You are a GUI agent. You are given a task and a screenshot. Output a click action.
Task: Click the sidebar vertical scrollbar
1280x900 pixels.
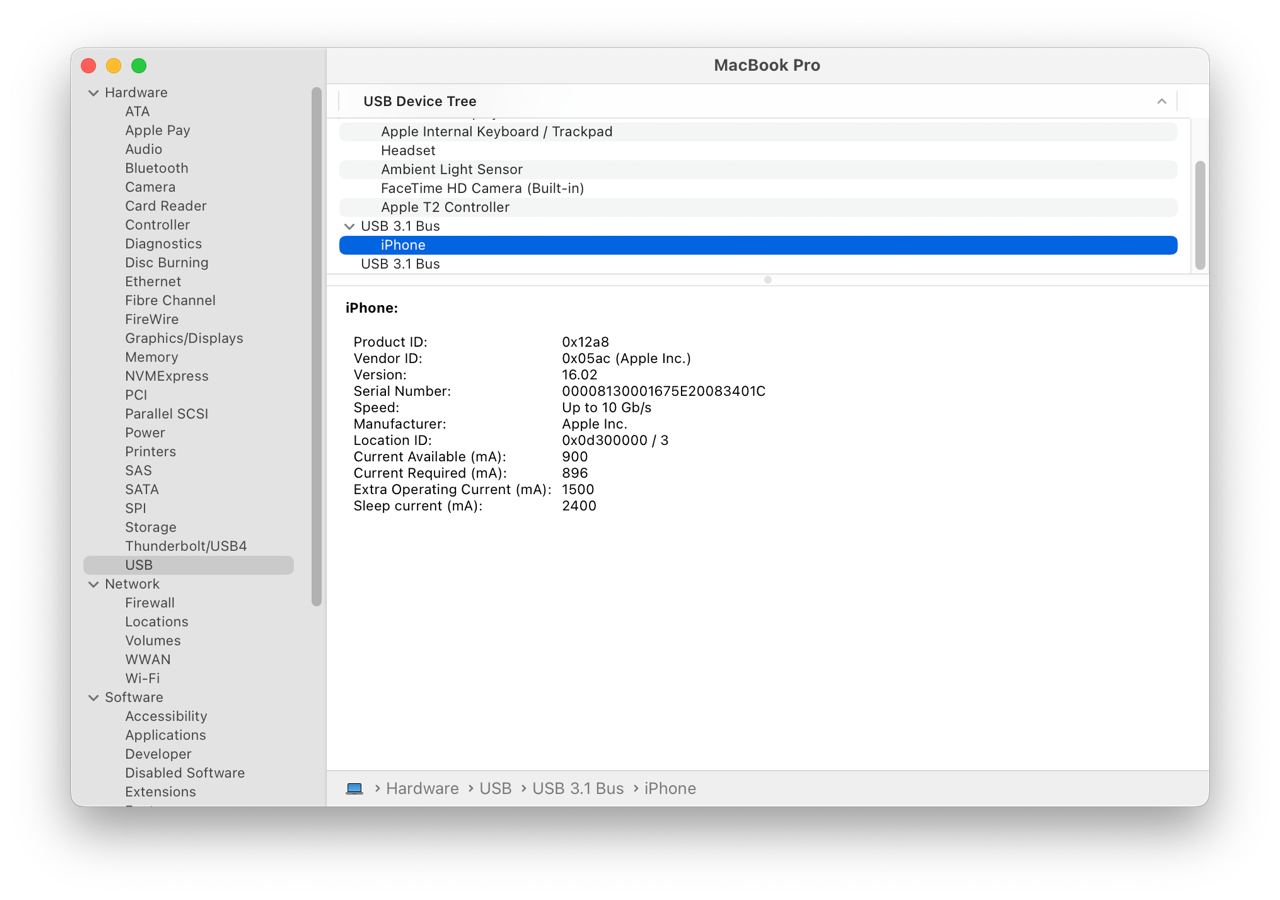316,346
